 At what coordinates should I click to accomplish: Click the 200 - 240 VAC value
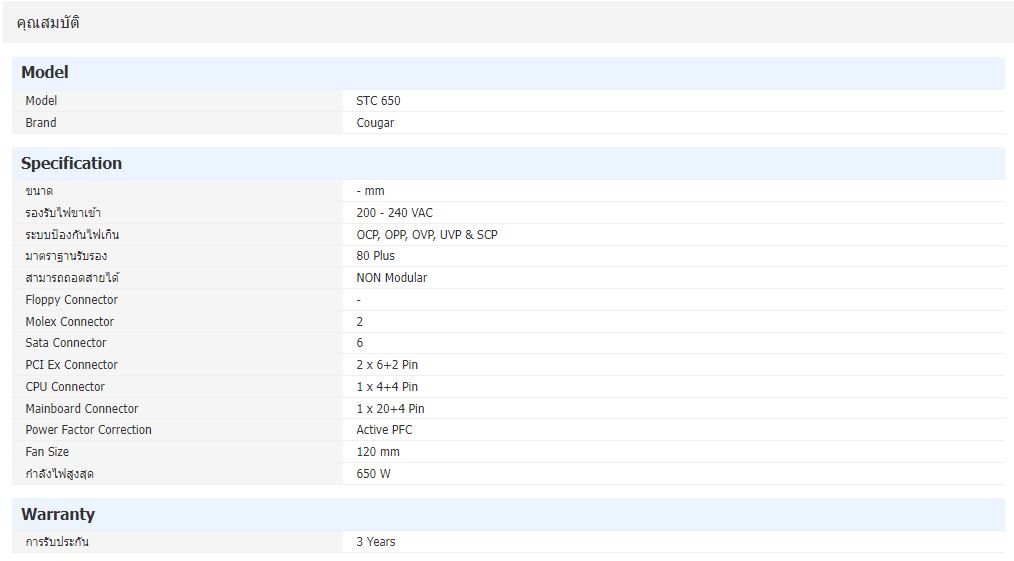pyautogui.click(x=394, y=213)
